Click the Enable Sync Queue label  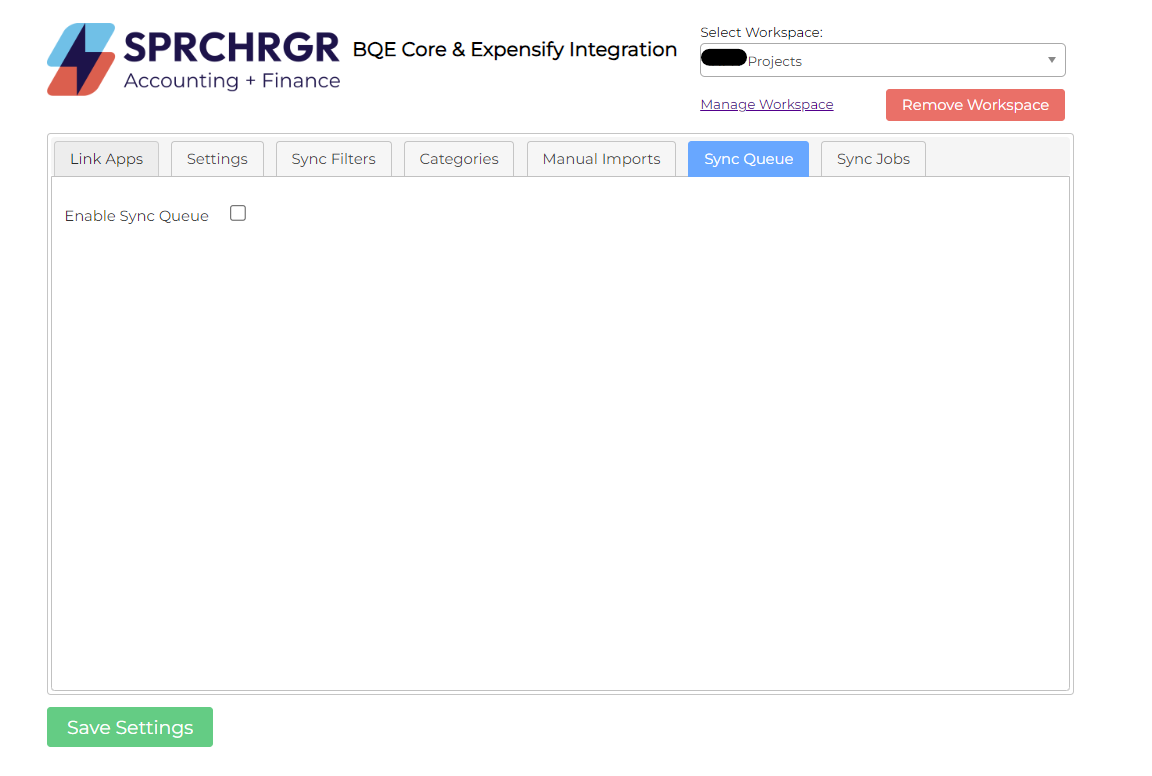pos(137,216)
